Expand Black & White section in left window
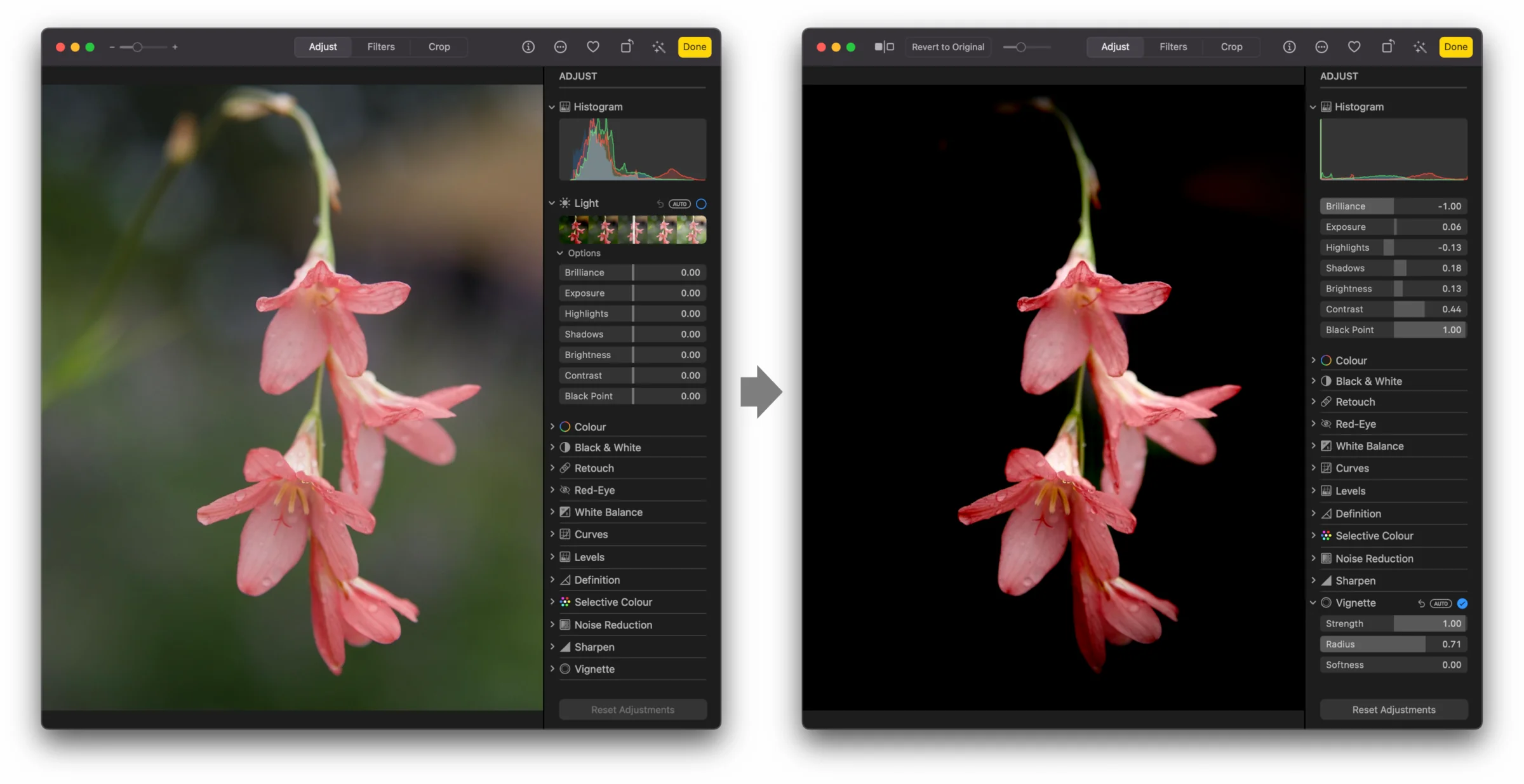 click(552, 447)
